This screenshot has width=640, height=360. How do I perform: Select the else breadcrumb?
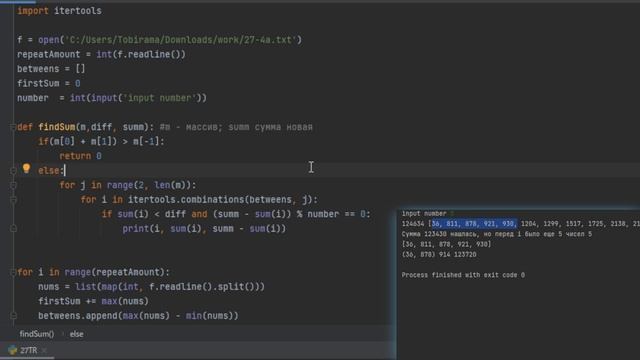tap(76, 334)
